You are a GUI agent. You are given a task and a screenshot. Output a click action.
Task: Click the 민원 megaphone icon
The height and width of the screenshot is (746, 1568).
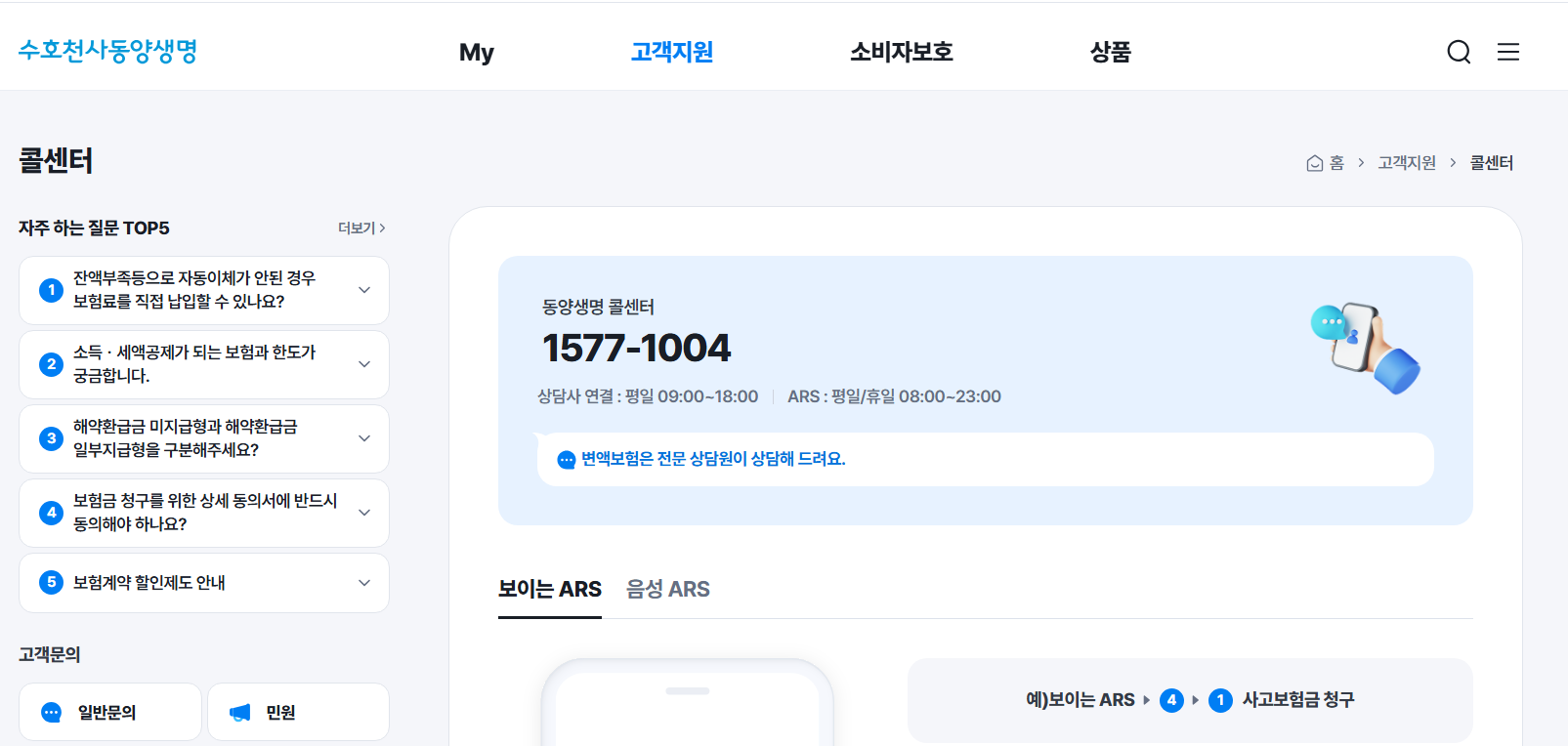240,713
